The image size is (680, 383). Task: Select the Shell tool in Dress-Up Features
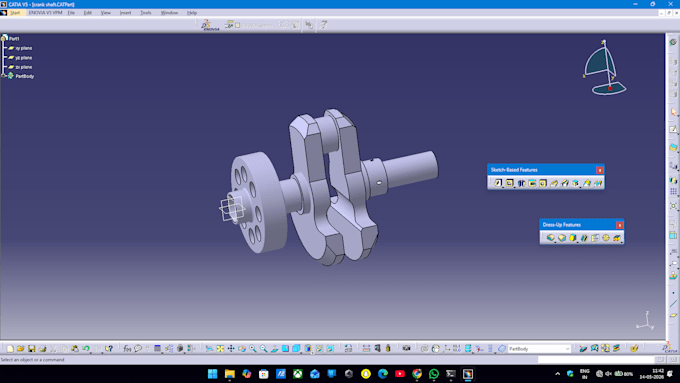click(584, 238)
